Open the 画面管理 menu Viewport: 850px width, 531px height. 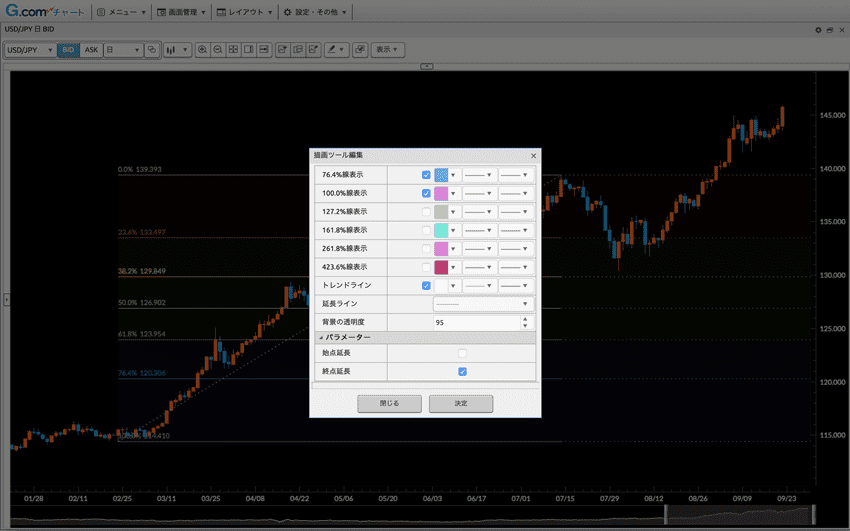(x=181, y=12)
